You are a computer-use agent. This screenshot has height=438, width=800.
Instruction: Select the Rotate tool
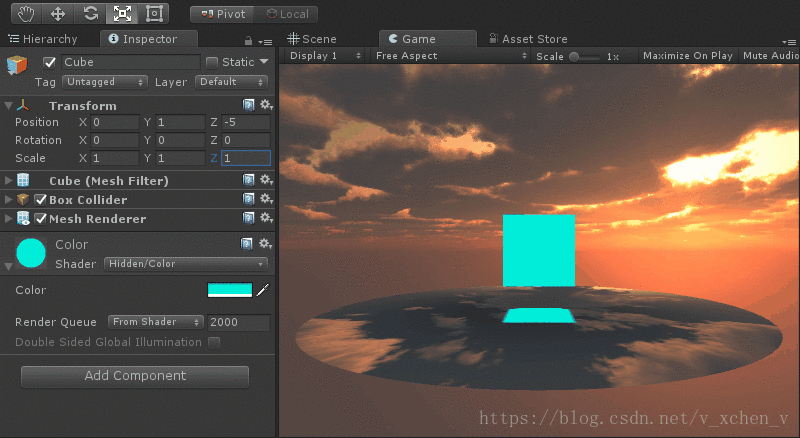coord(90,14)
